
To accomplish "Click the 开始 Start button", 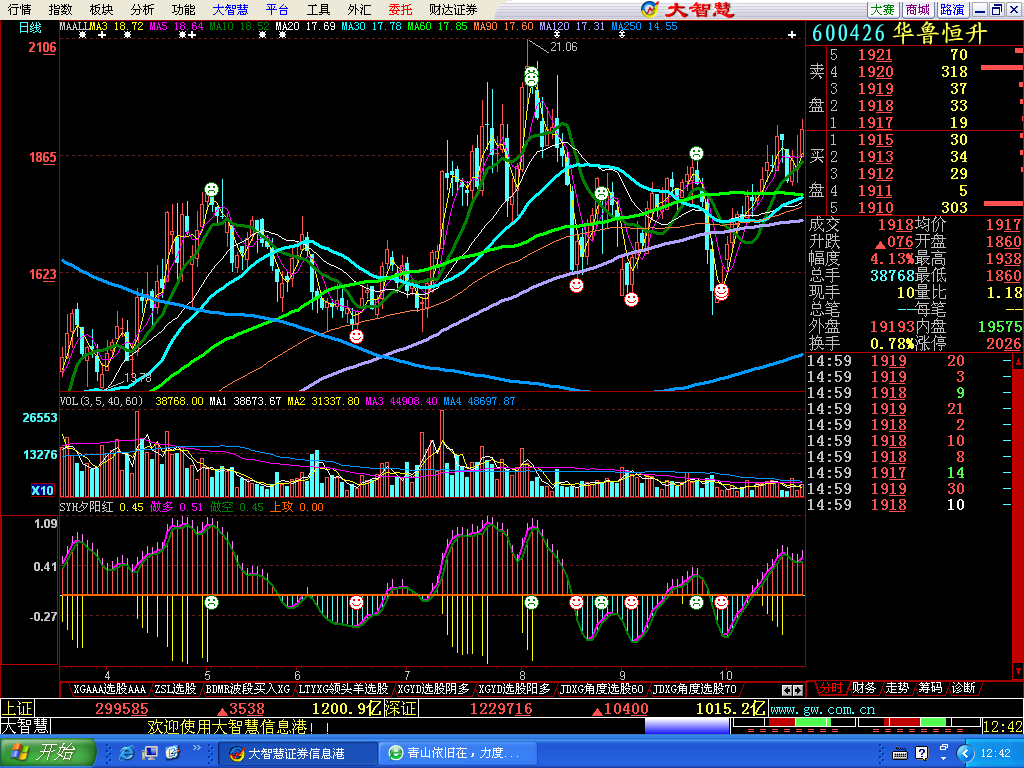I will pos(47,753).
